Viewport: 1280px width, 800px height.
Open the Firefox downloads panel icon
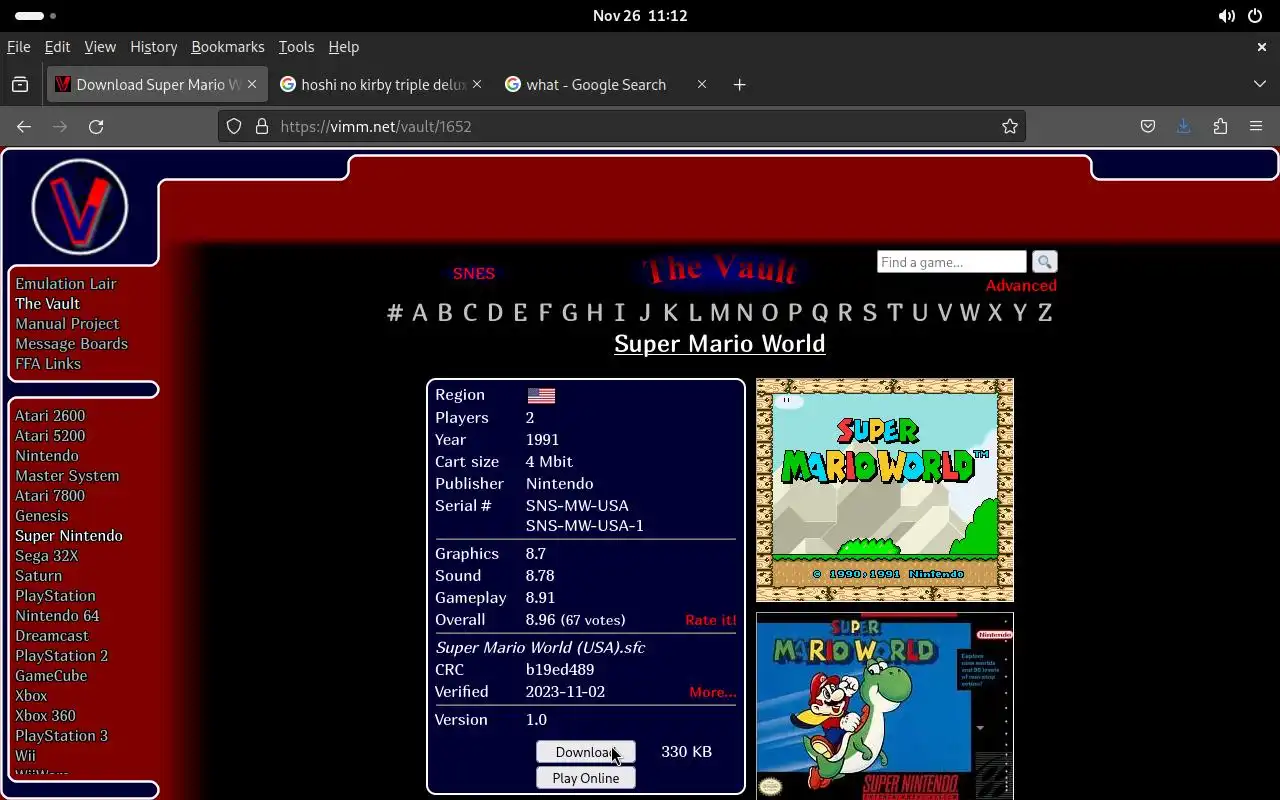click(x=1184, y=126)
